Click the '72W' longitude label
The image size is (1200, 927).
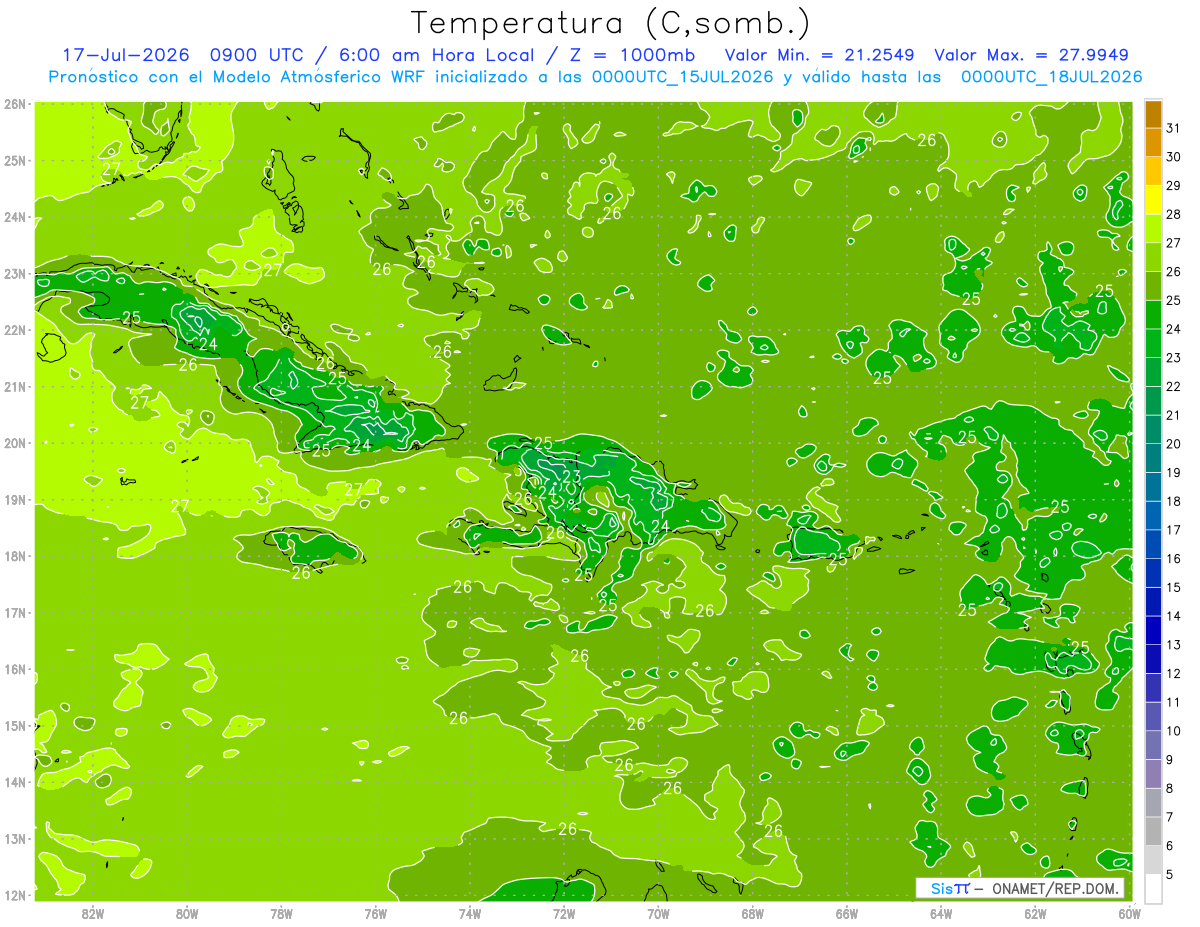point(564,913)
